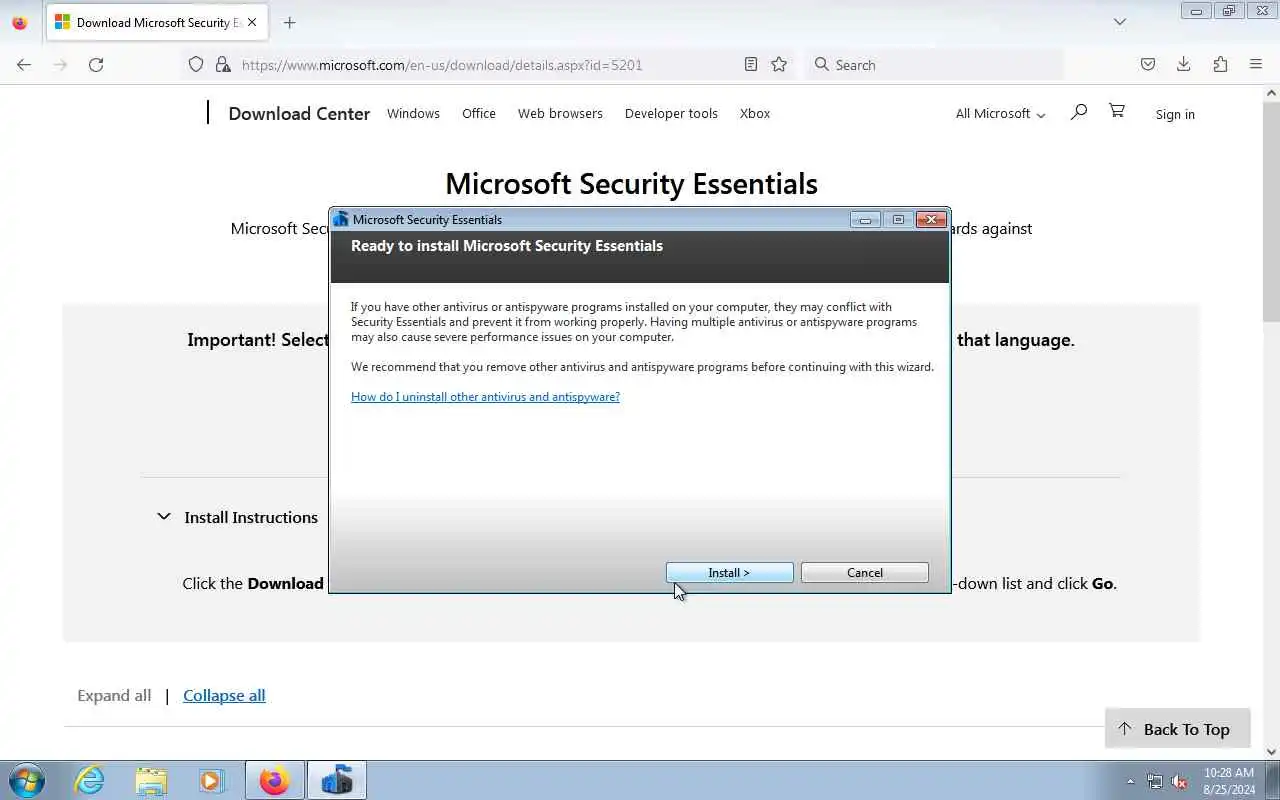Screen dimensions: 1280x800
Task: Switch to Security Essentials installer taskbar icon
Action: pos(337,780)
